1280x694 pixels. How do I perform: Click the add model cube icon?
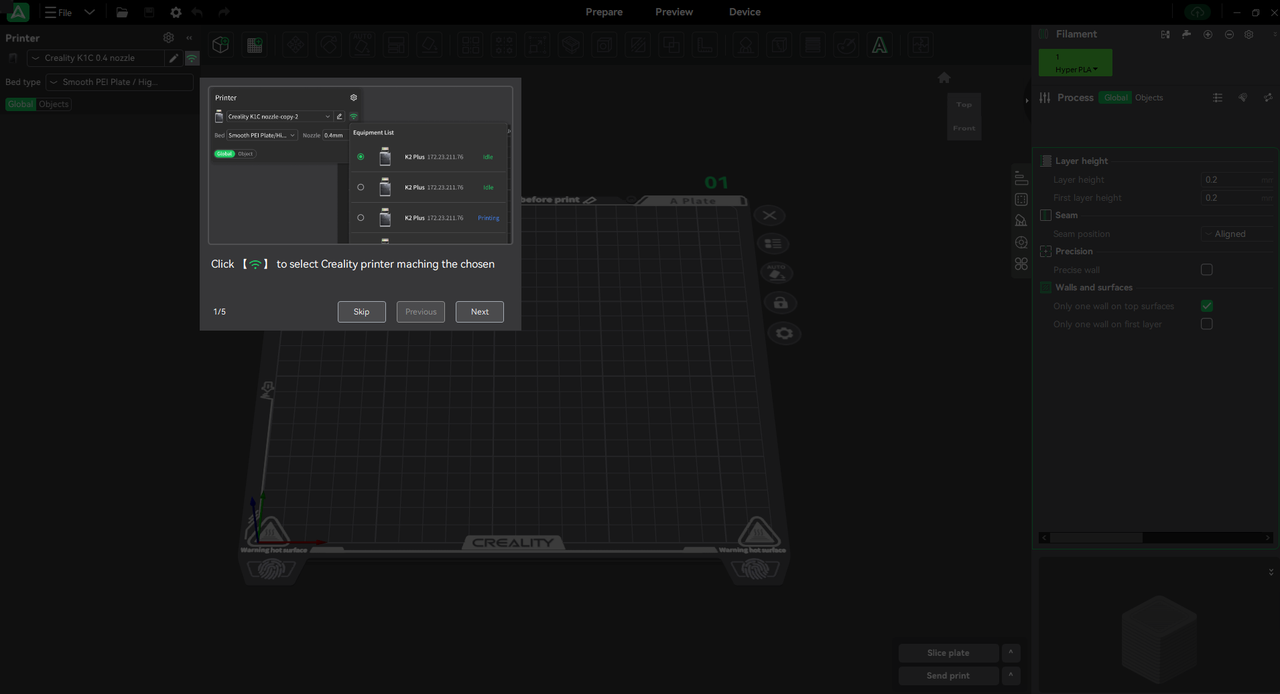point(221,45)
